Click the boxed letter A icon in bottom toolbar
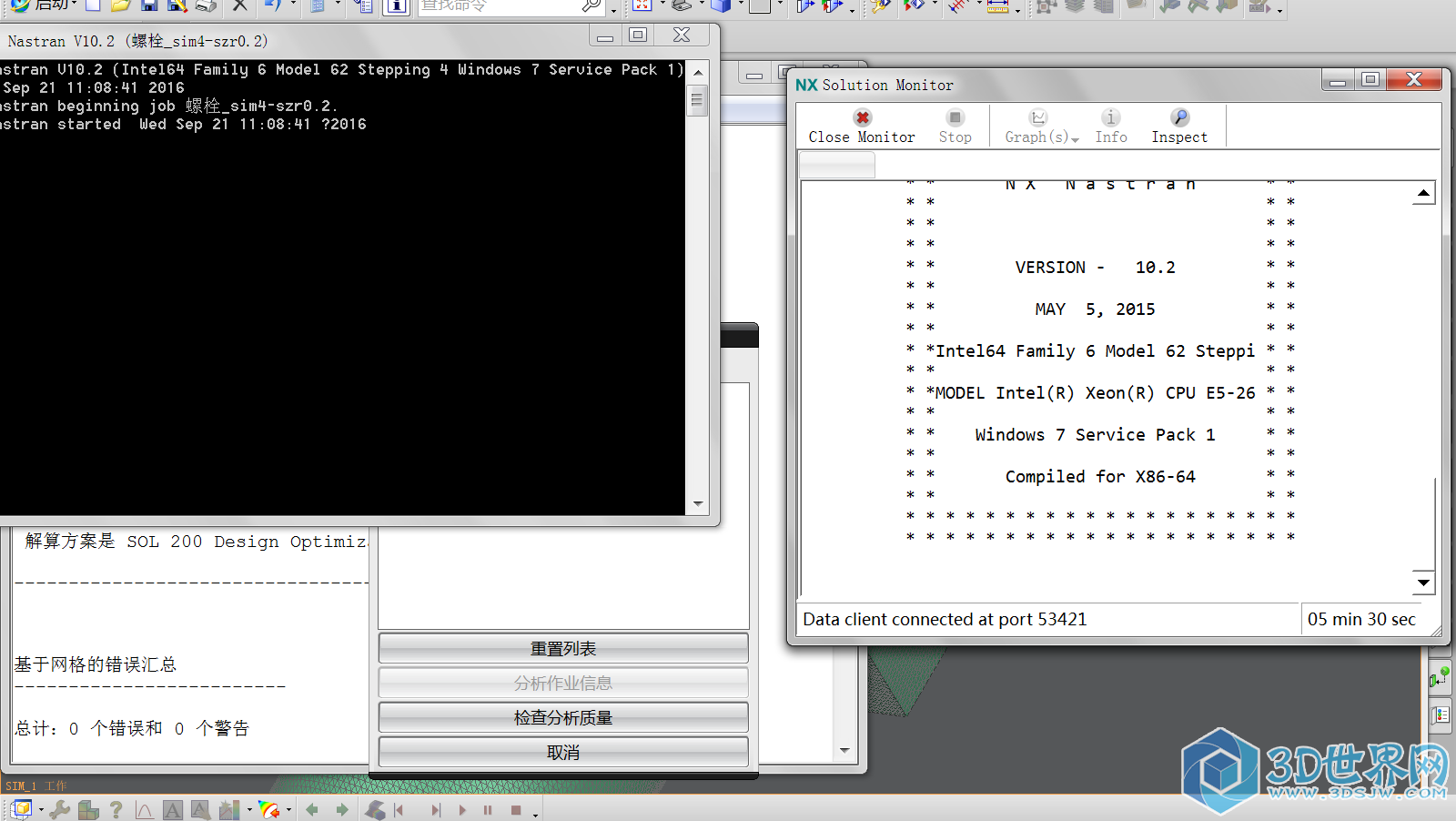Screen dimensions: 1456x821 (x=173, y=809)
